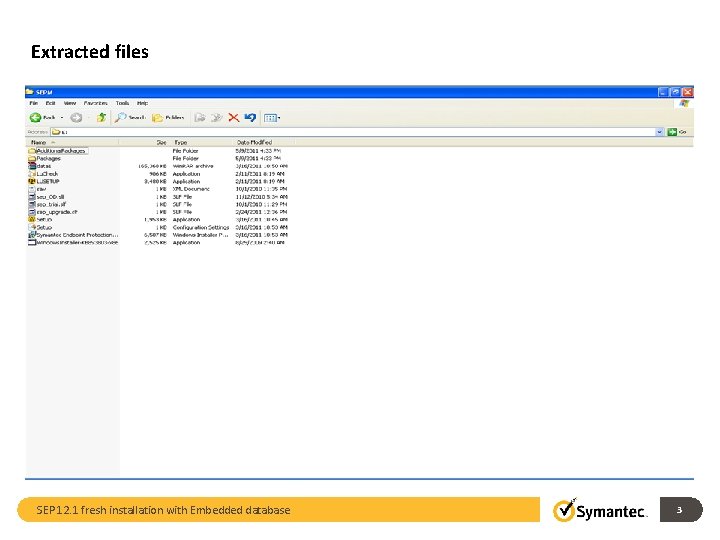Open the File menu
Image resolution: width=720 pixels, height=540 pixels.
34,103
